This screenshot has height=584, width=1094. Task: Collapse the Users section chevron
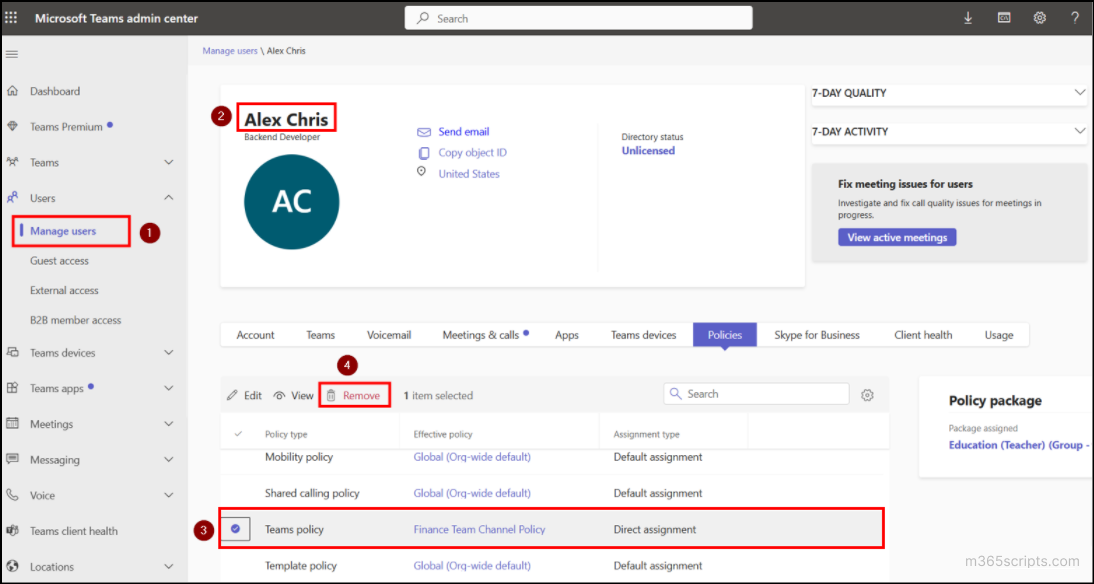click(168, 198)
